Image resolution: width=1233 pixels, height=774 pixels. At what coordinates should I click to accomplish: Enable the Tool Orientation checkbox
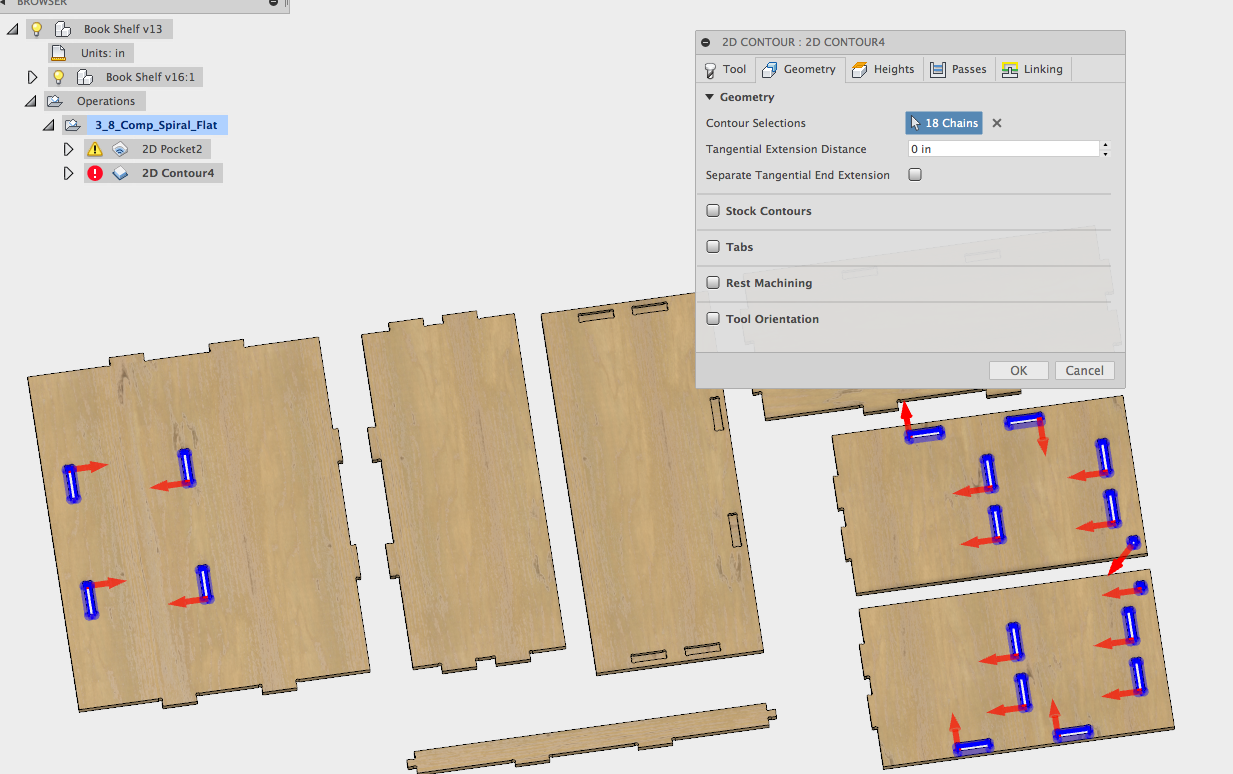click(713, 319)
